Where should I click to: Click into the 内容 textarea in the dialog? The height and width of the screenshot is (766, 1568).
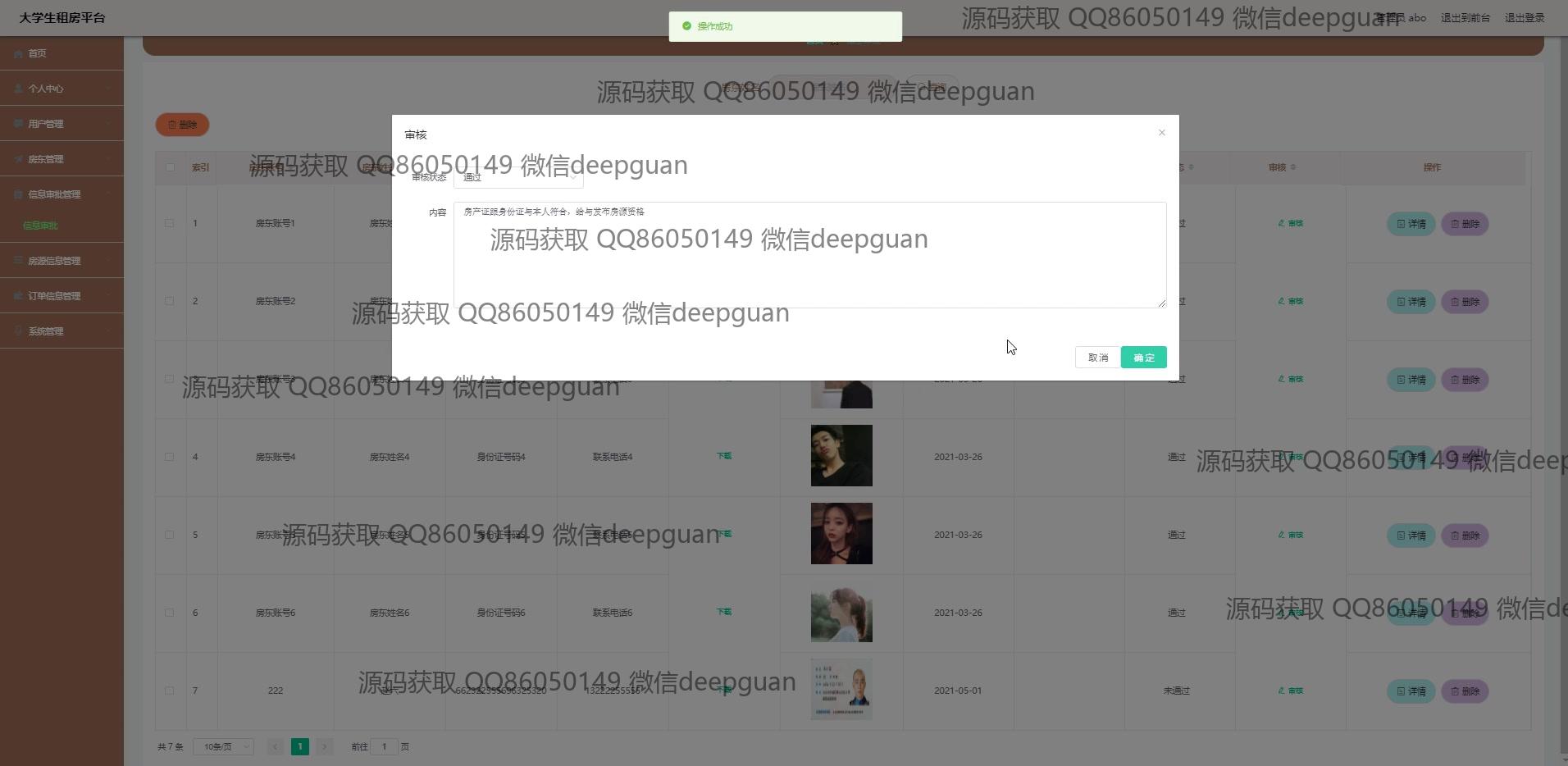pyautogui.click(x=810, y=255)
